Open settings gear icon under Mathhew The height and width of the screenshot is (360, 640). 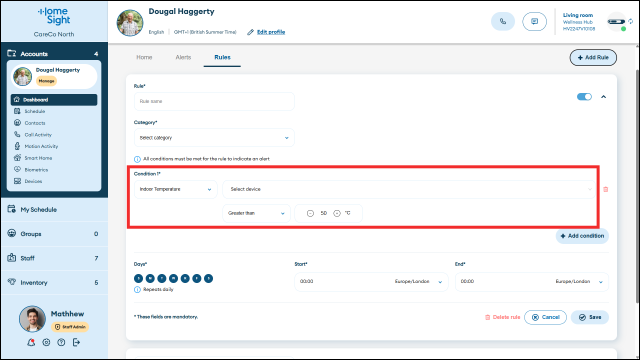(x=46, y=342)
